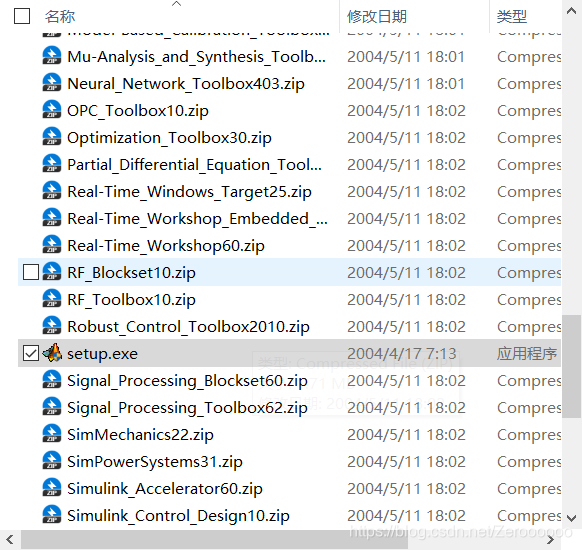
Task: Click the zip icon beside Simulink_Accelerator60.zip
Action: click(x=52, y=488)
